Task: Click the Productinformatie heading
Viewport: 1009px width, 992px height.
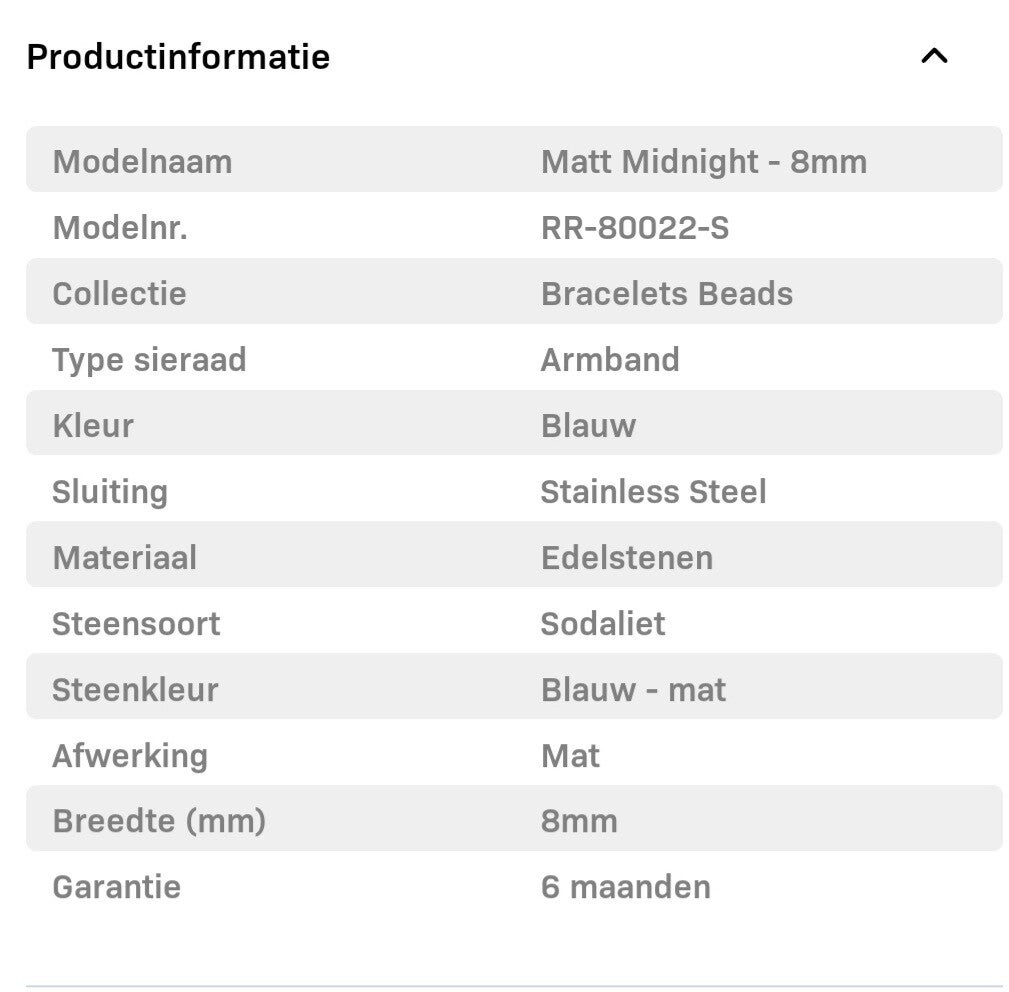Action: [x=178, y=57]
